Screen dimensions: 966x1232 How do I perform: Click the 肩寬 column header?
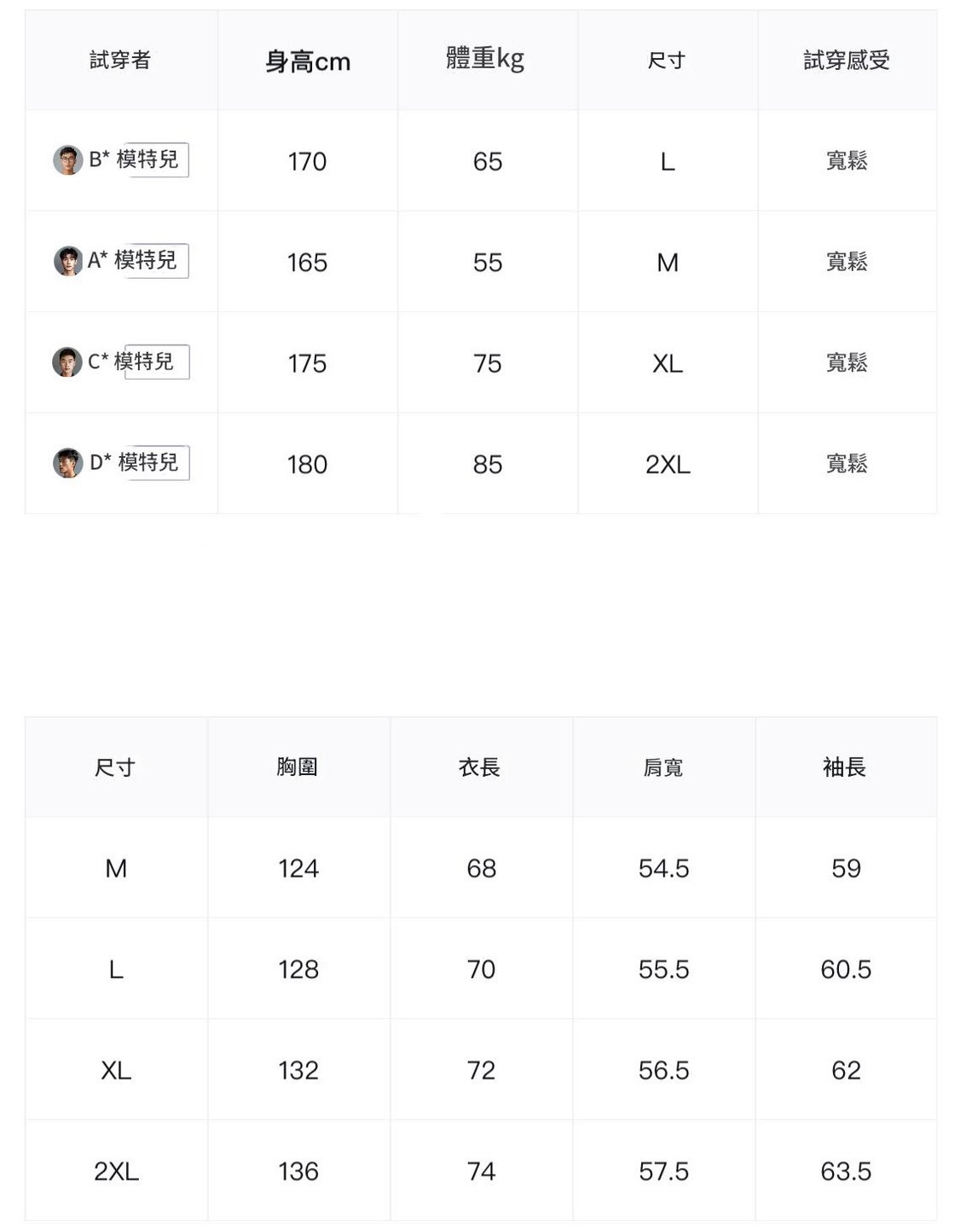(663, 767)
